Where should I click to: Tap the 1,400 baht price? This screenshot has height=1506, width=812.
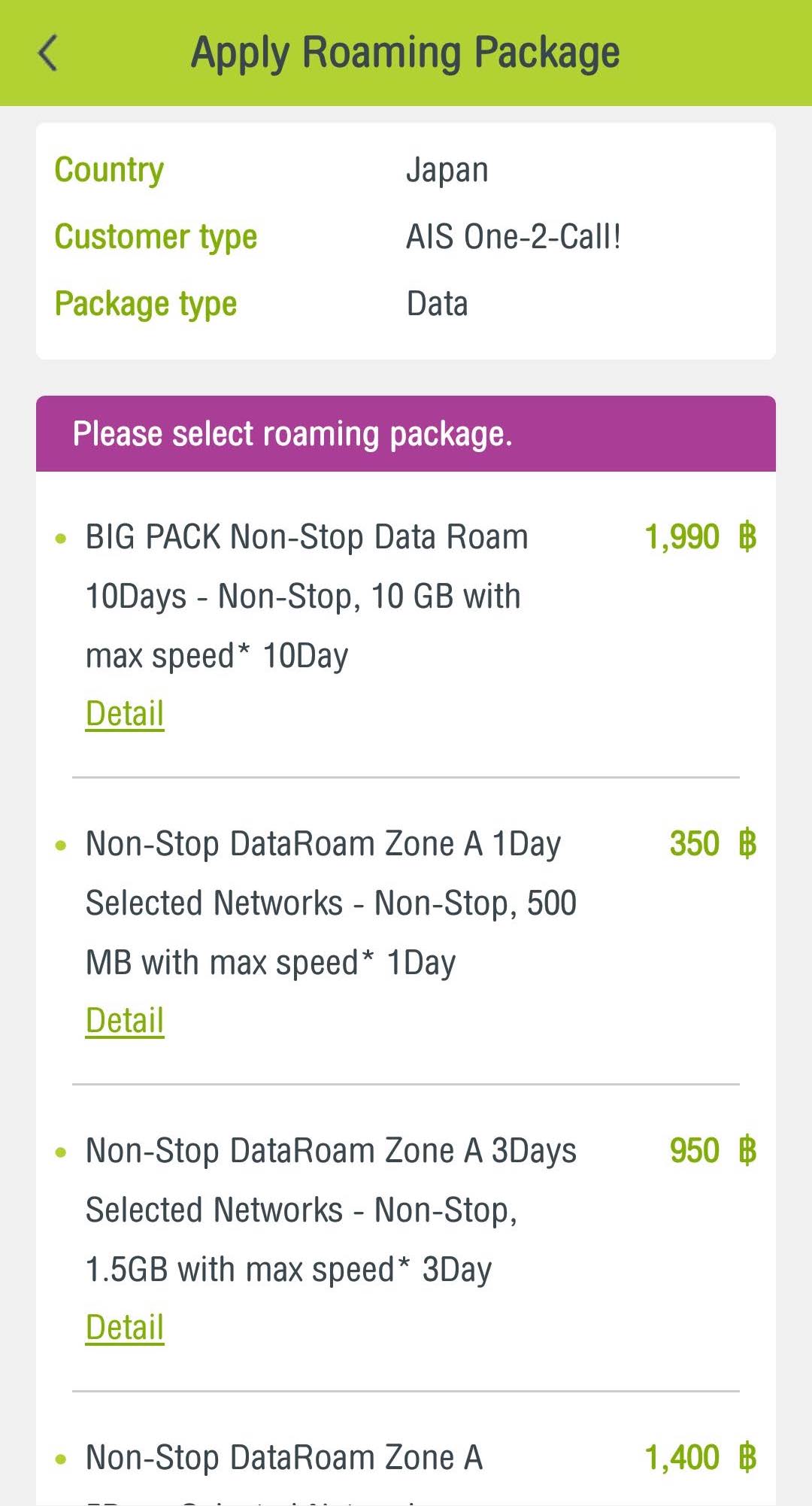point(700,1458)
